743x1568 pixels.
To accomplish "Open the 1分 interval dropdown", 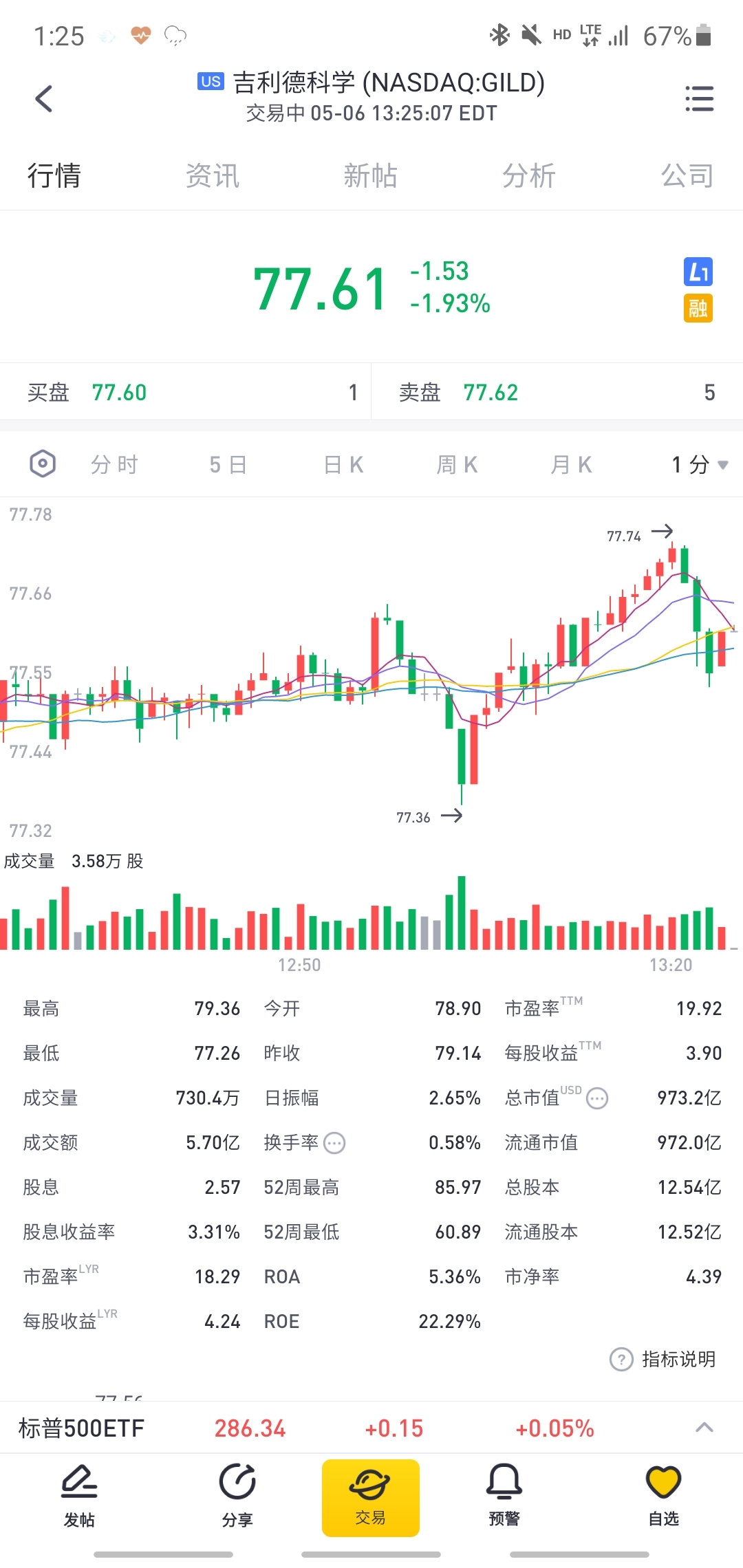I will pos(699,465).
